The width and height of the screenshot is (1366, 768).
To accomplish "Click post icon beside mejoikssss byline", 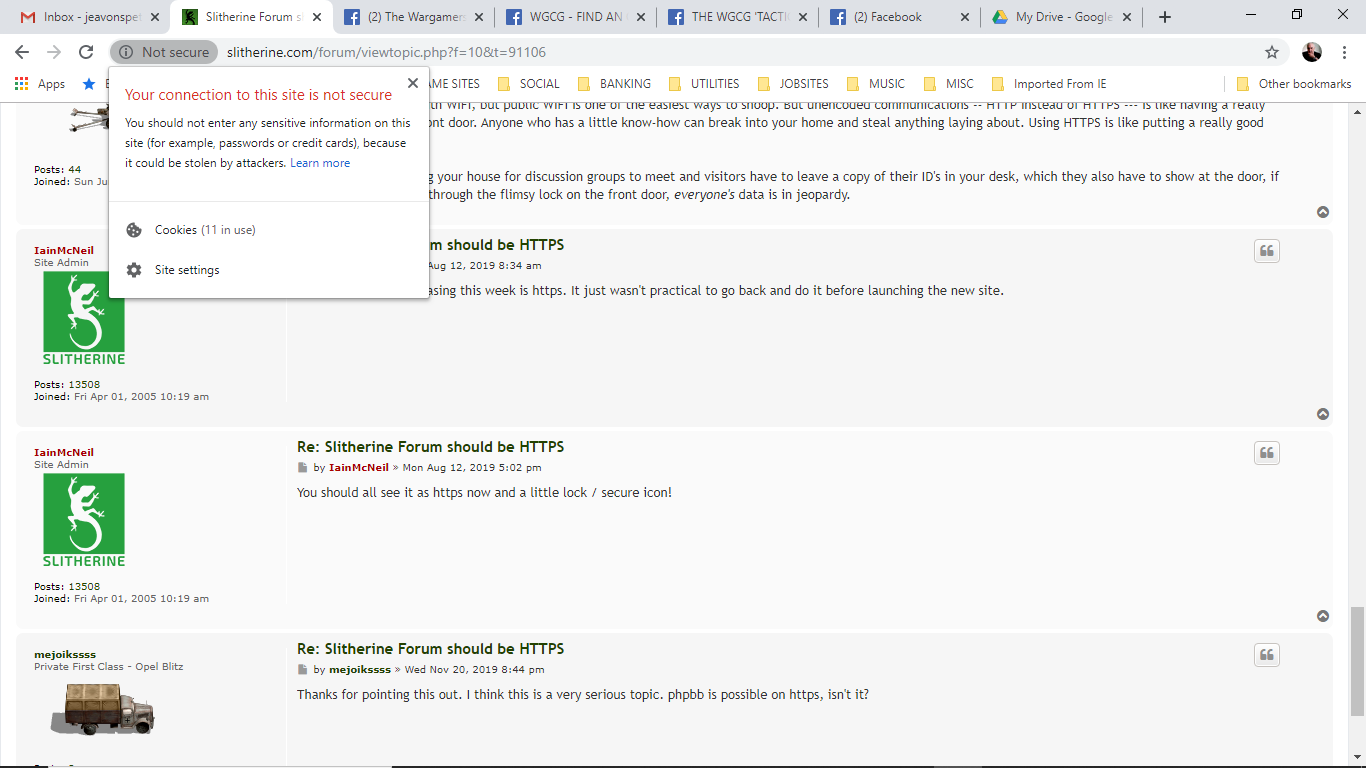I will pos(302,670).
